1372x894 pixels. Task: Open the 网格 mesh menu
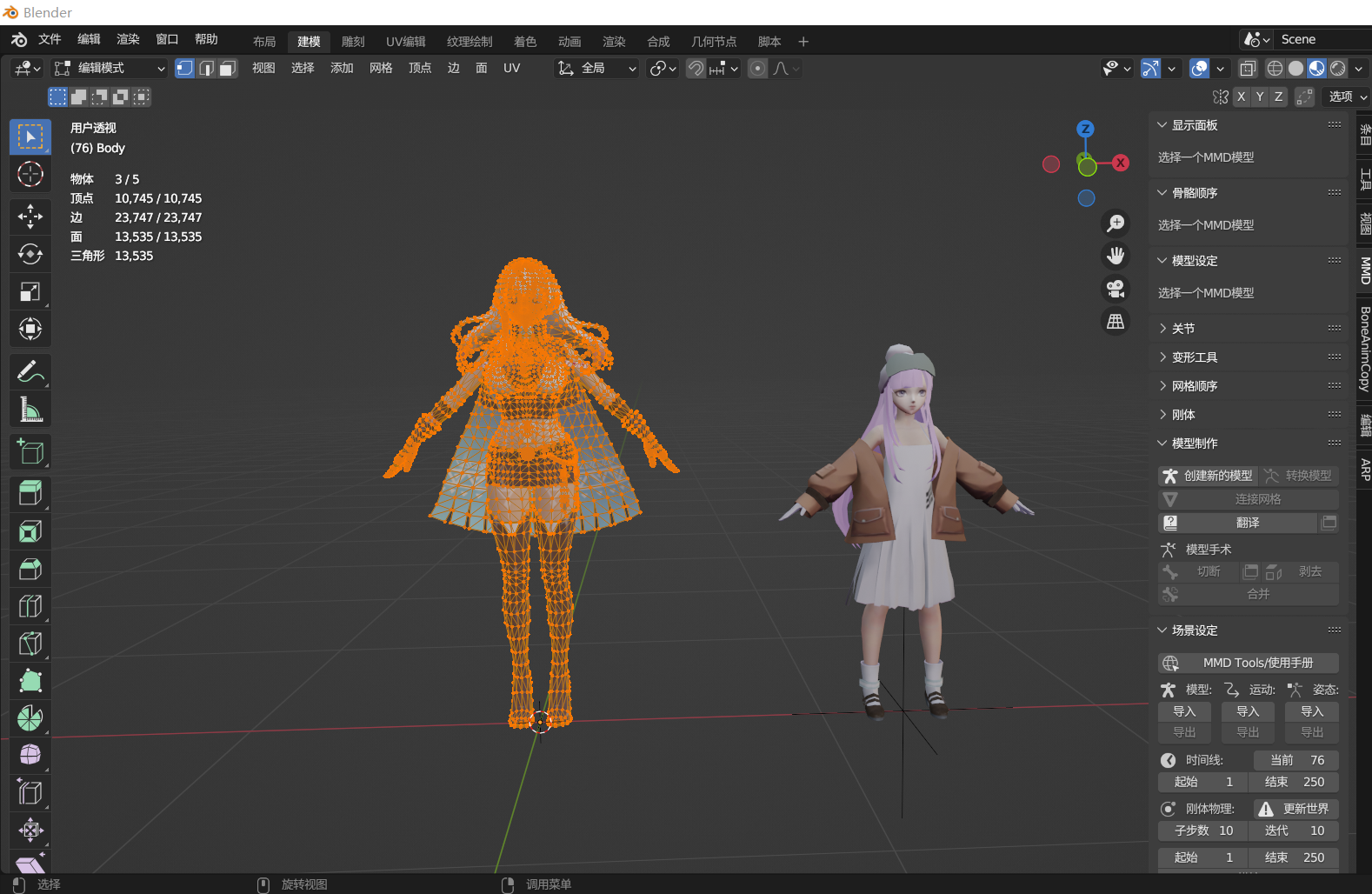(x=381, y=68)
